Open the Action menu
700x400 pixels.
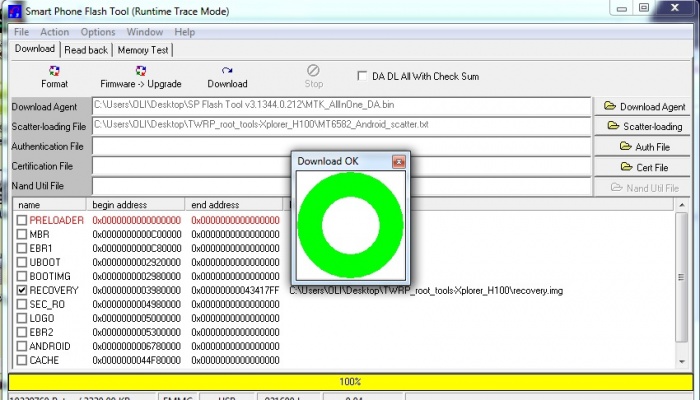54,32
